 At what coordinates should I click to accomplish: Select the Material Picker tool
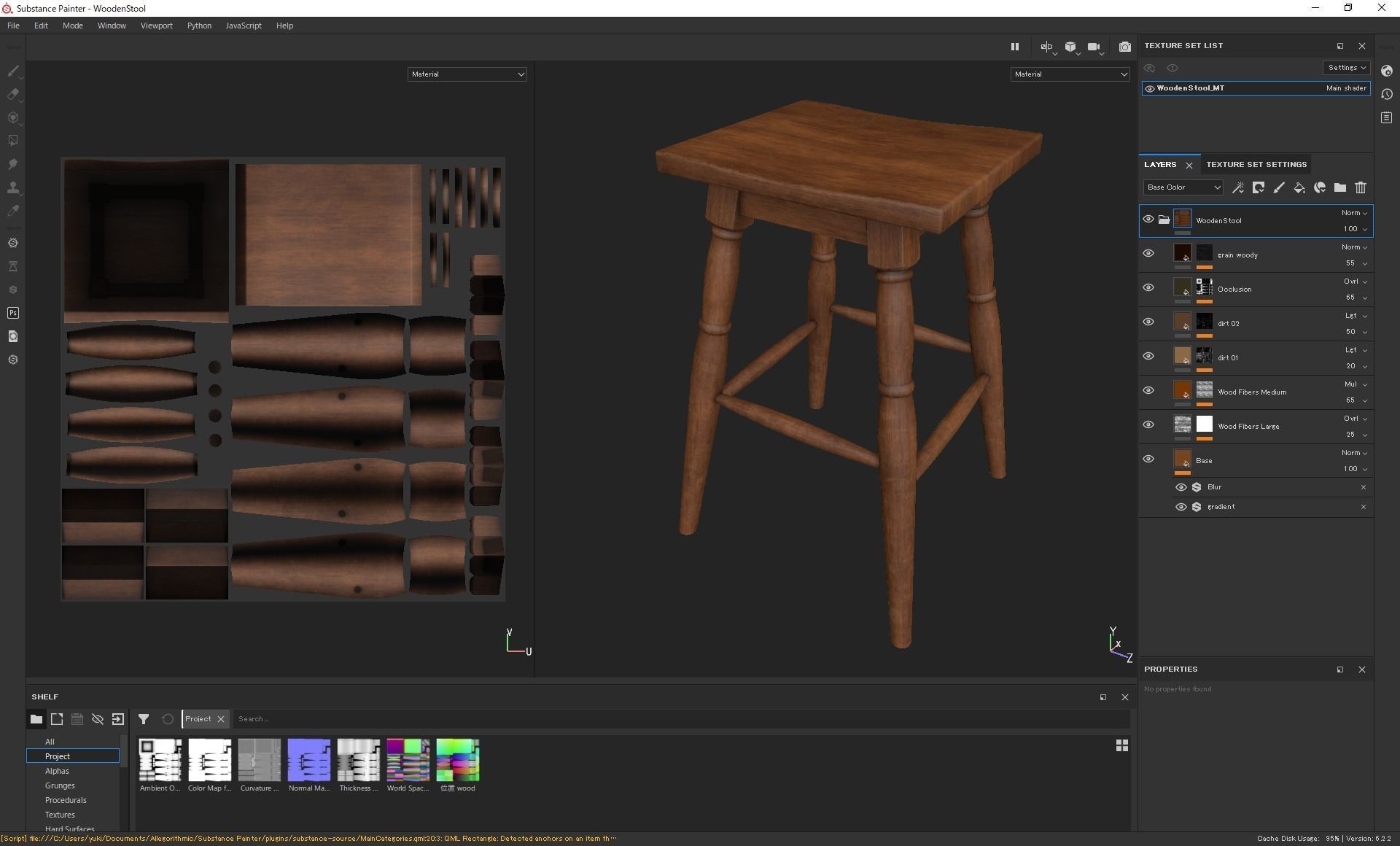[x=13, y=211]
